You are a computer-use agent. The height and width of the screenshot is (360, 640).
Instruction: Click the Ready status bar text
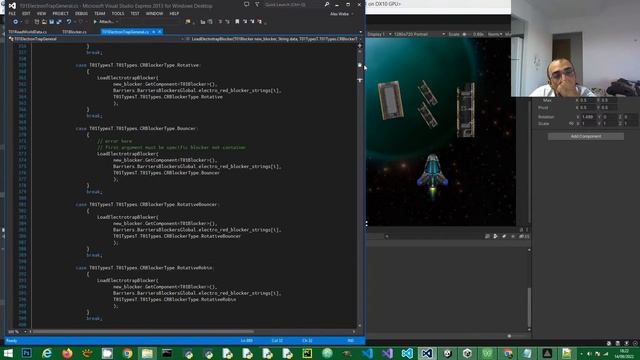12,341
